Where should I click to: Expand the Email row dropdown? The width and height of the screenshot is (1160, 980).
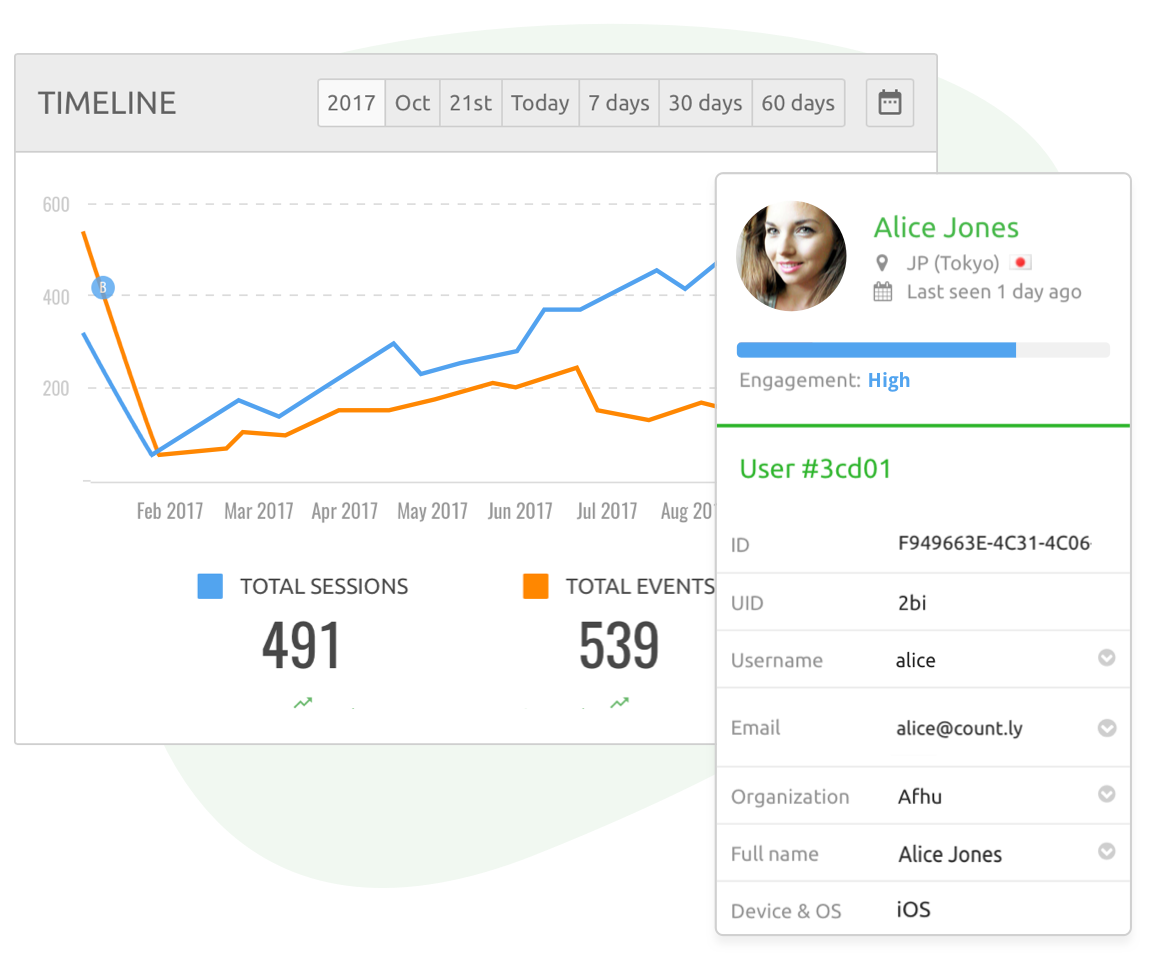point(1107,728)
